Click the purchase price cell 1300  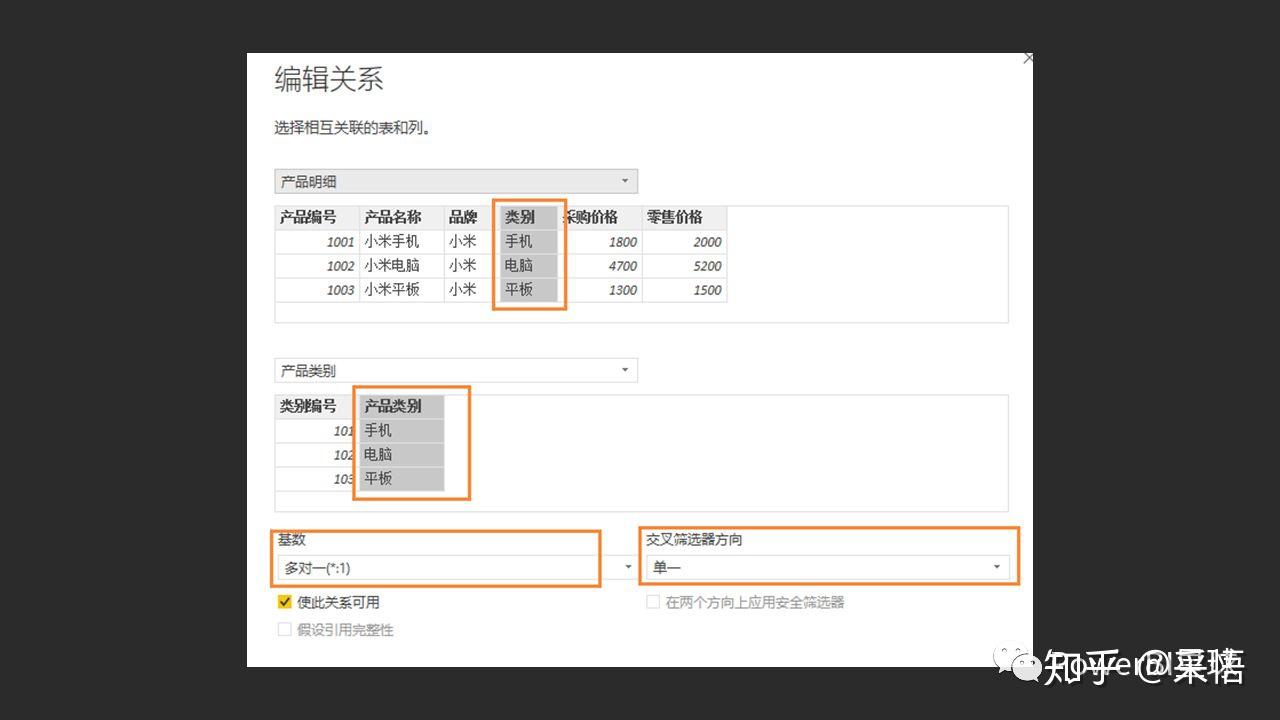pos(600,290)
